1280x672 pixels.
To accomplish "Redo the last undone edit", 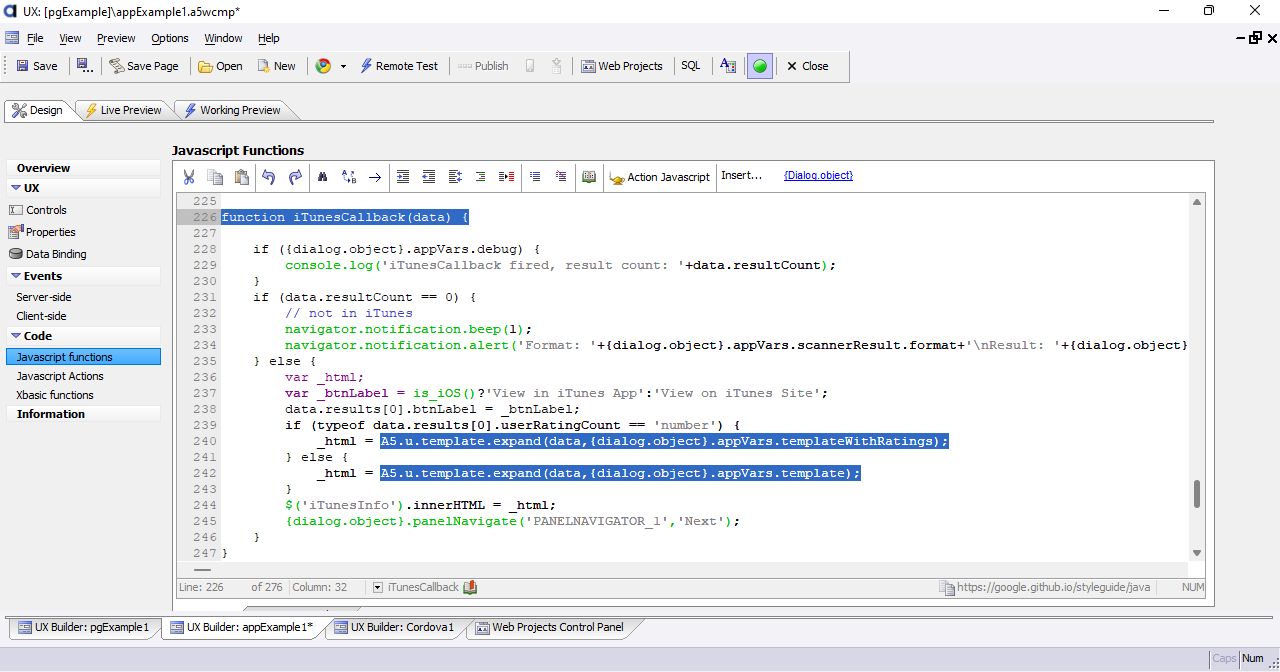I will coord(295,176).
